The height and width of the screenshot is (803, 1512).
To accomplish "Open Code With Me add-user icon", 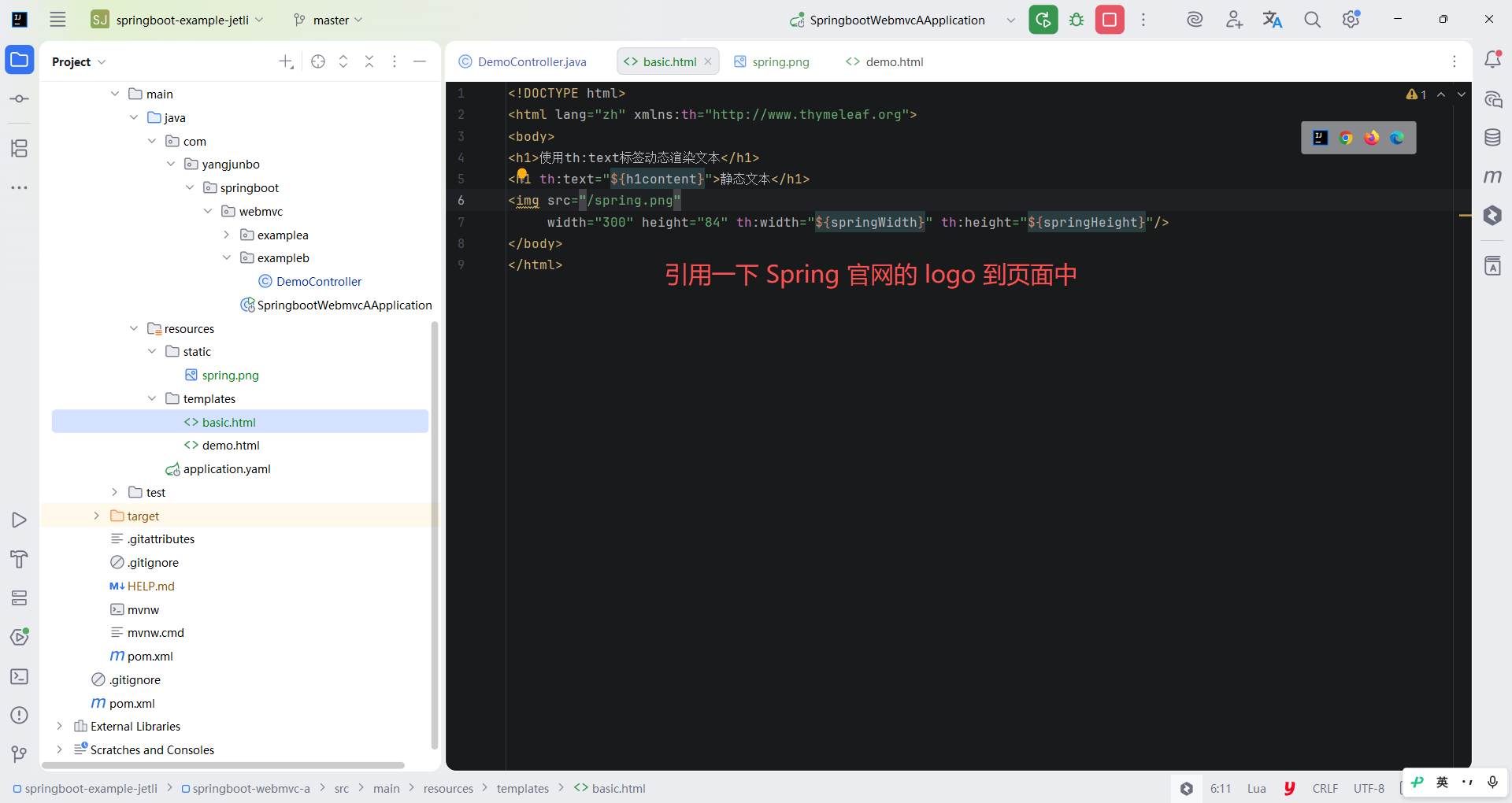I will pyautogui.click(x=1234, y=20).
